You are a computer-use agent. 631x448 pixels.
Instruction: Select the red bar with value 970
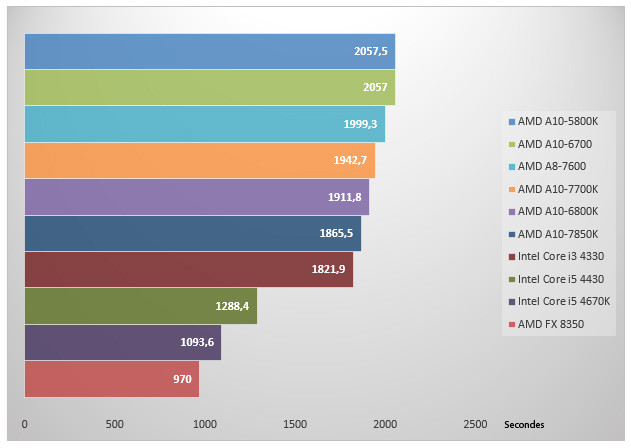tap(112, 379)
